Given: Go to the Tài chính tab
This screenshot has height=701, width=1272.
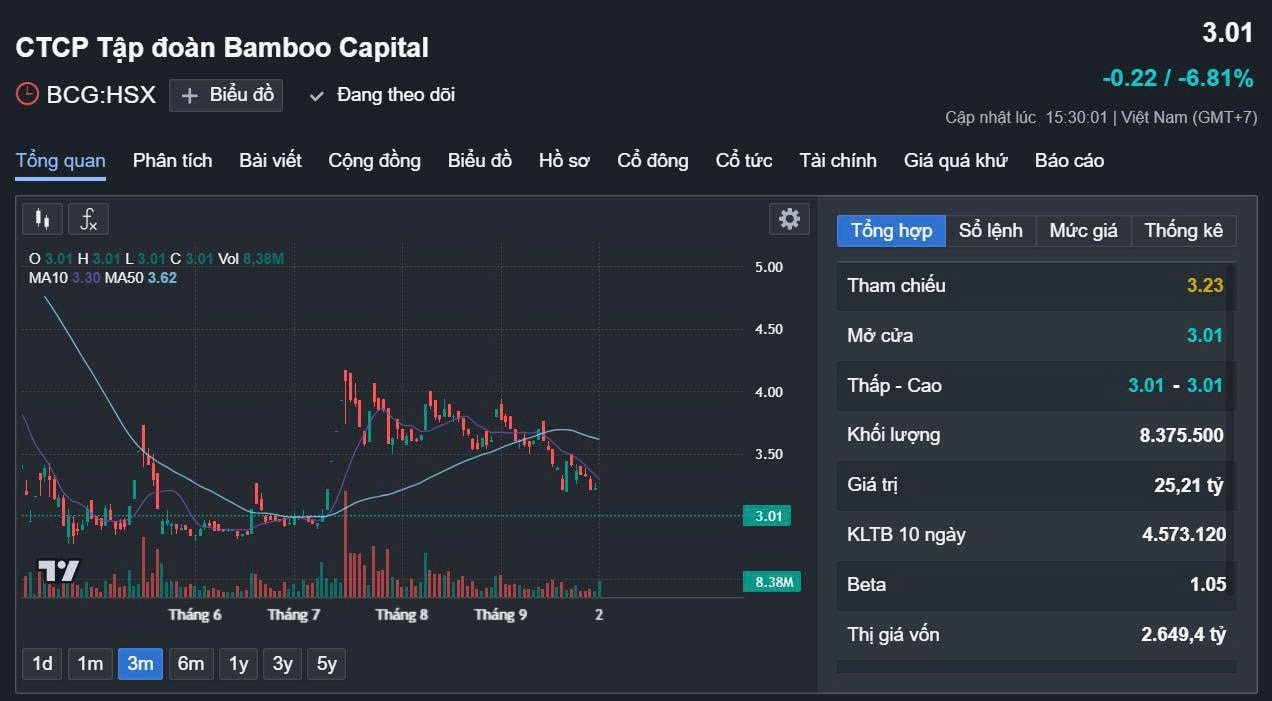Looking at the screenshot, I should point(837,161).
